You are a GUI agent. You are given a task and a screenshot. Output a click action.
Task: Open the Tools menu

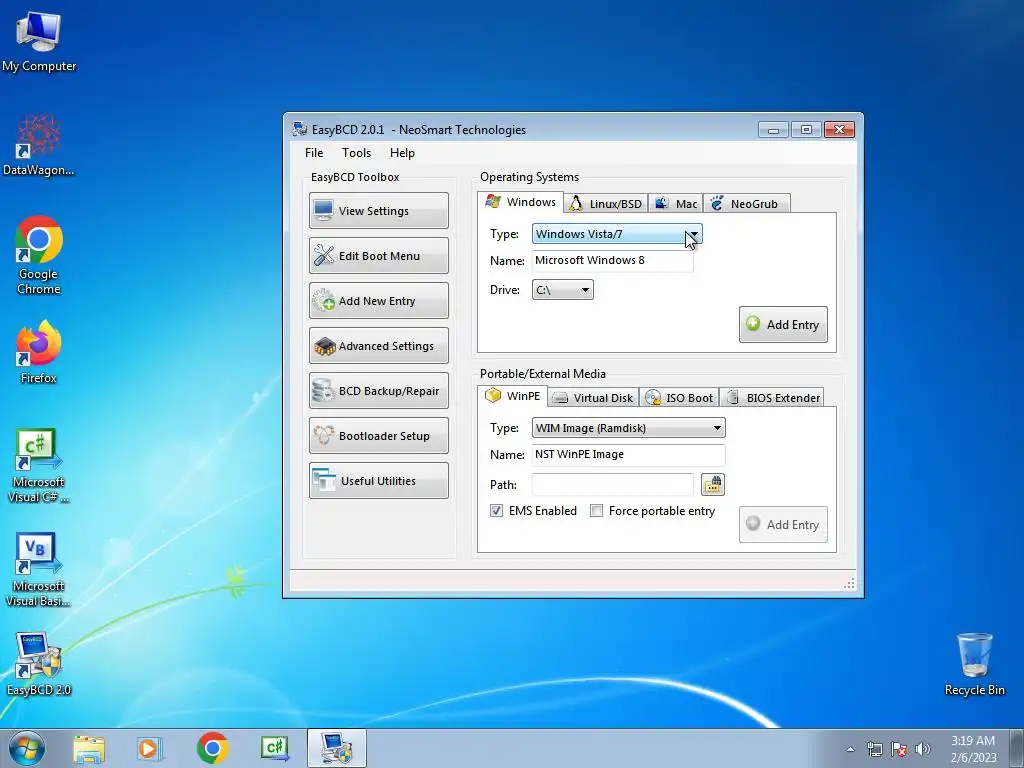(x=357, y=153)
